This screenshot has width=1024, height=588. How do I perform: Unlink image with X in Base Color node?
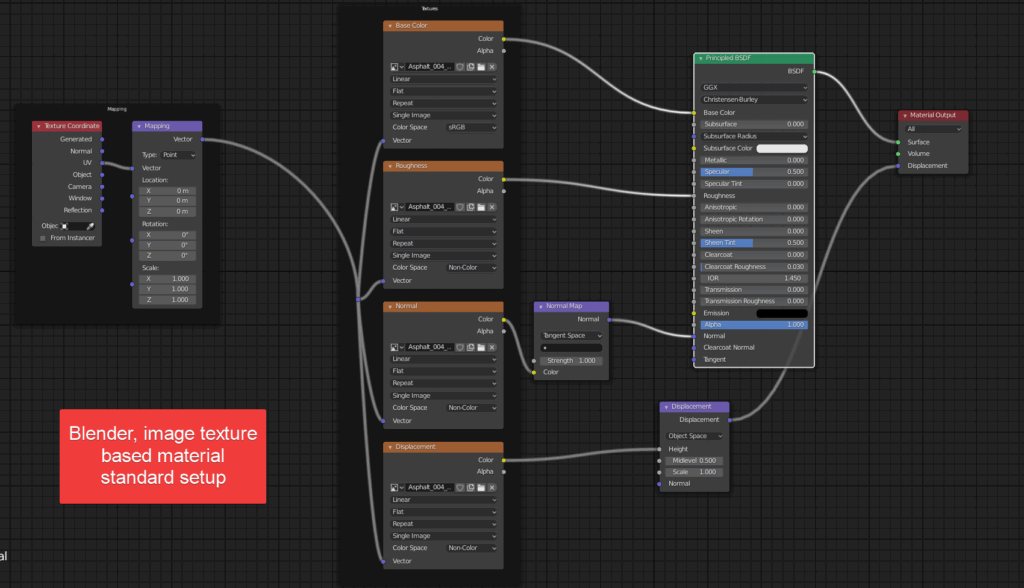click(492, 67)
